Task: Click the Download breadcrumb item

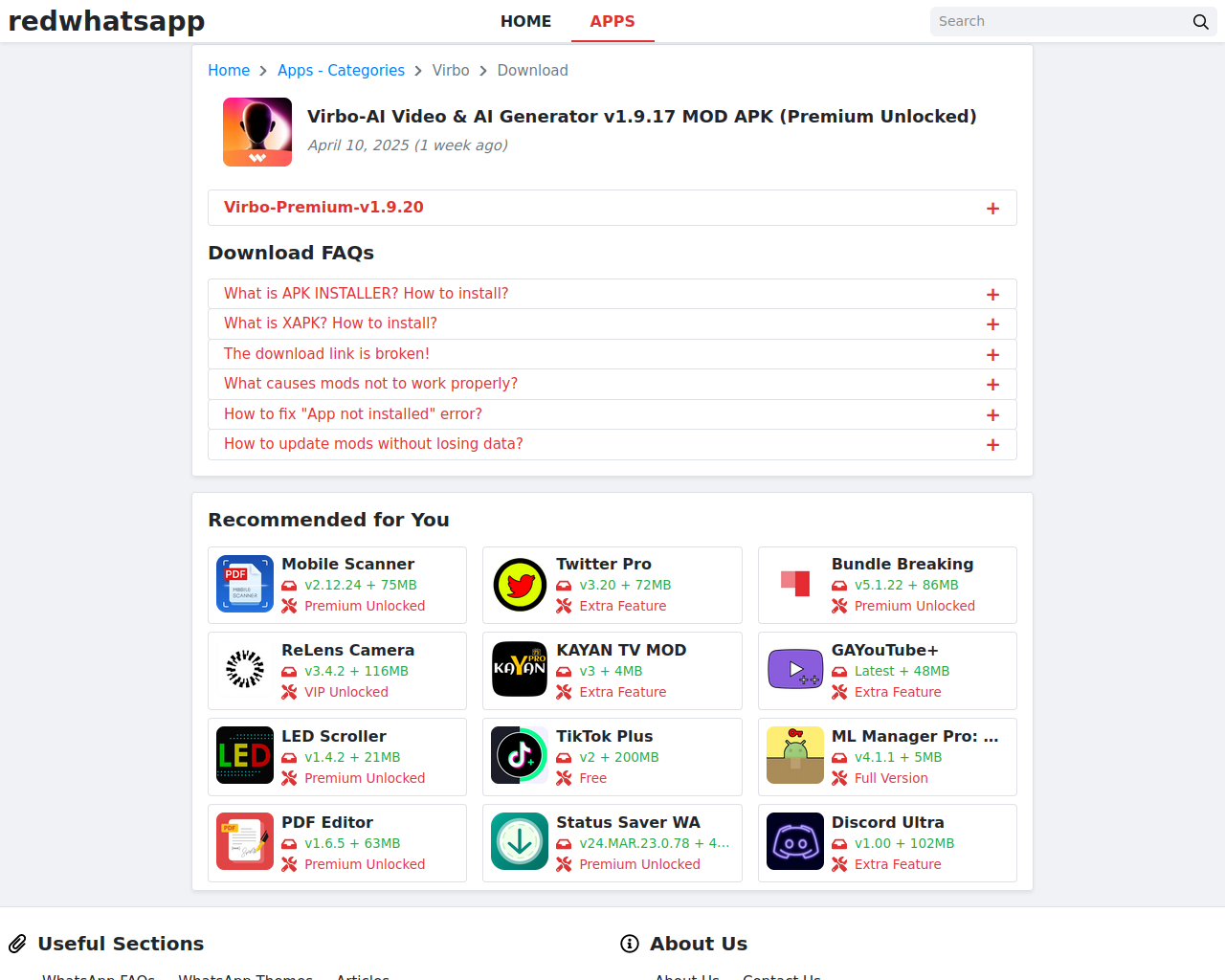Action: coord(532,71)
